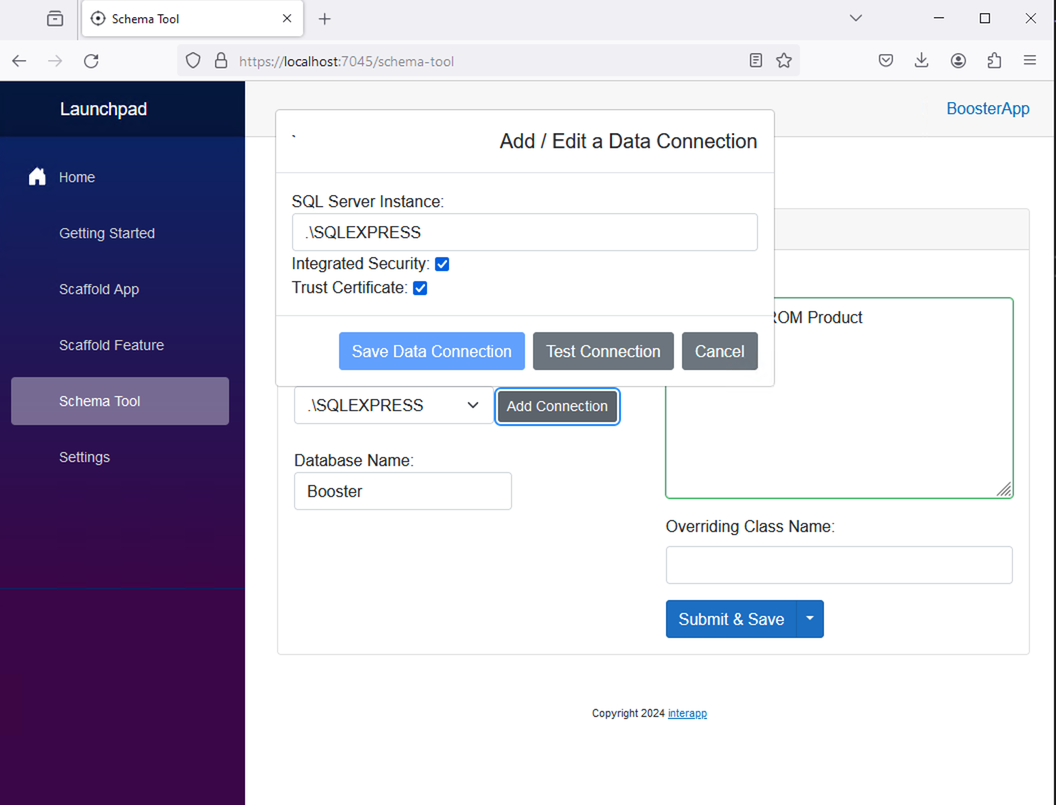Viewport: 1056px width, 805px height.
Task: Click the SQL Server Instance input field
Action: 525,232
